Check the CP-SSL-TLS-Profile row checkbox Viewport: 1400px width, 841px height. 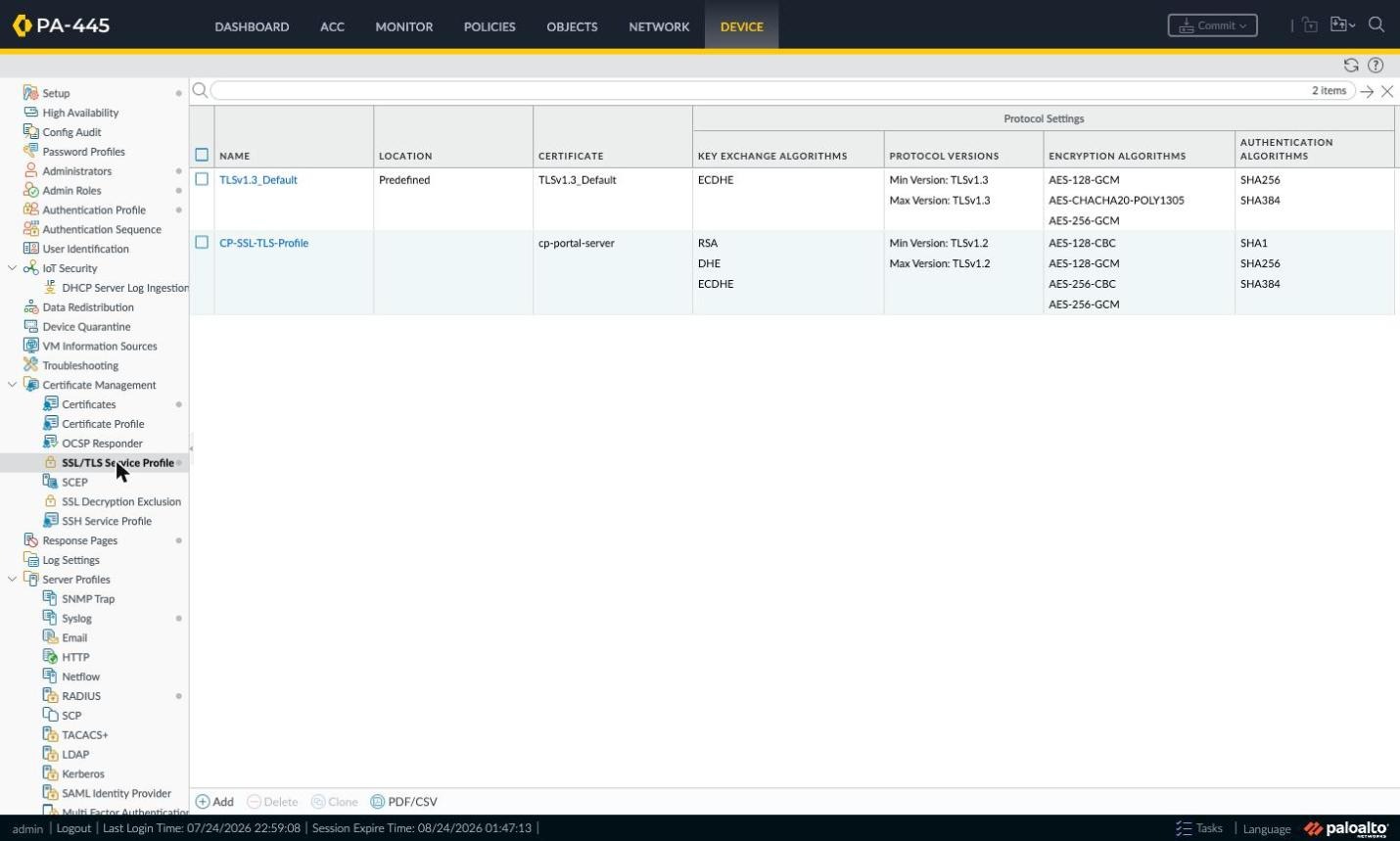pos(202,242)
